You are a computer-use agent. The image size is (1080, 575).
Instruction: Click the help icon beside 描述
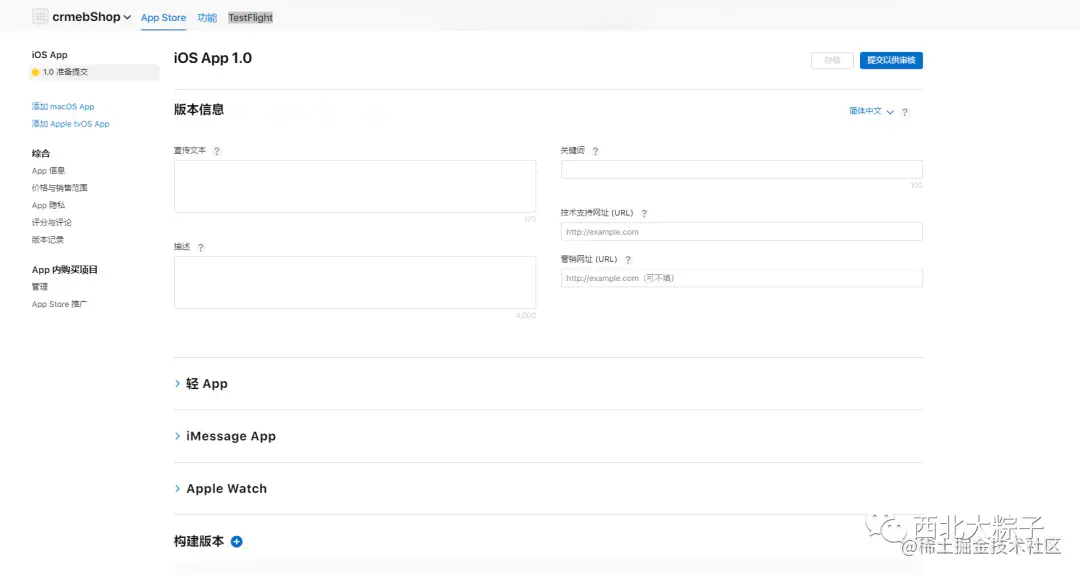tap(200, 247)
